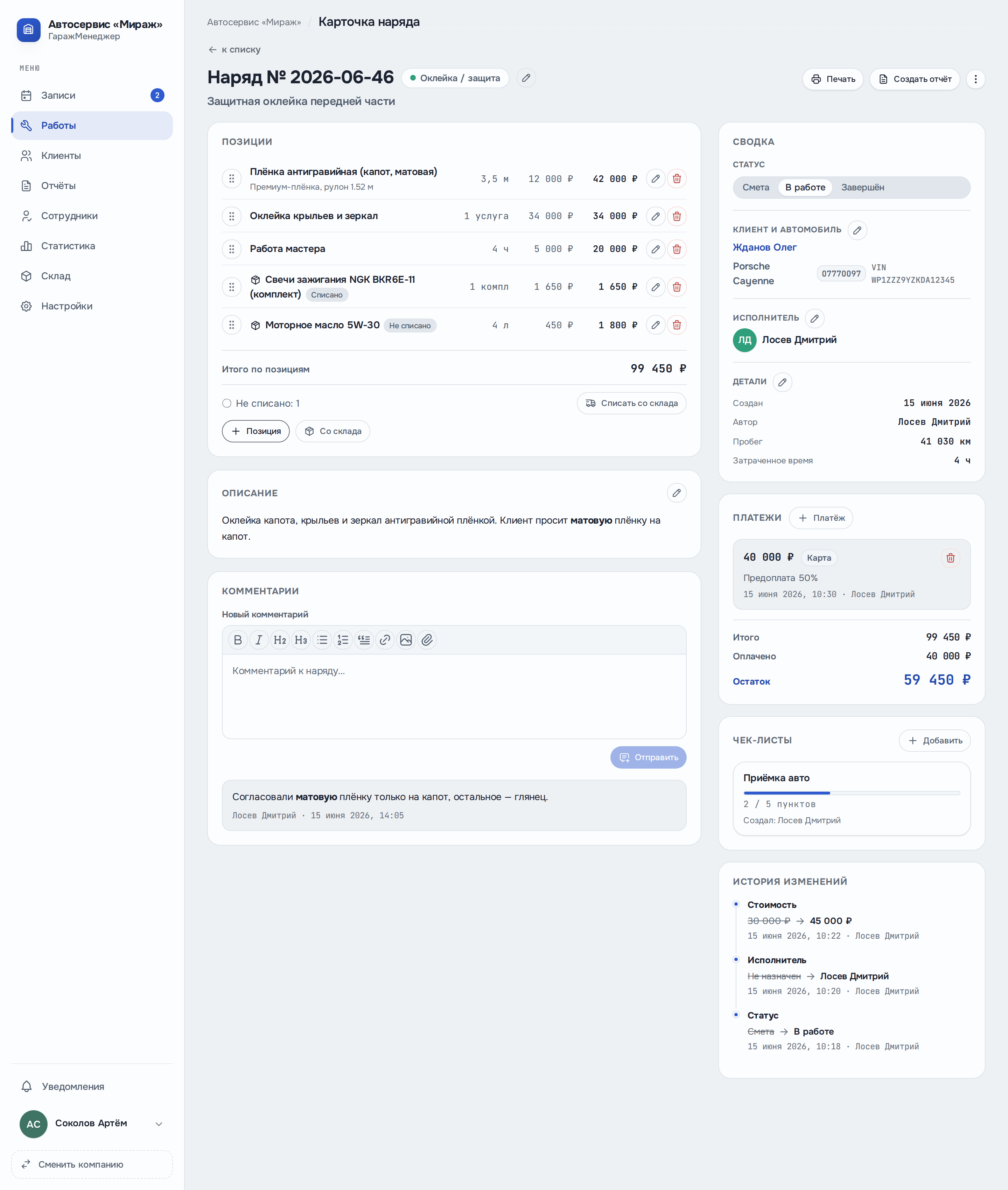The height and width of the screenshot is (1190, 1008).
Task: Open the Склад page
Action: click(92, 276)
